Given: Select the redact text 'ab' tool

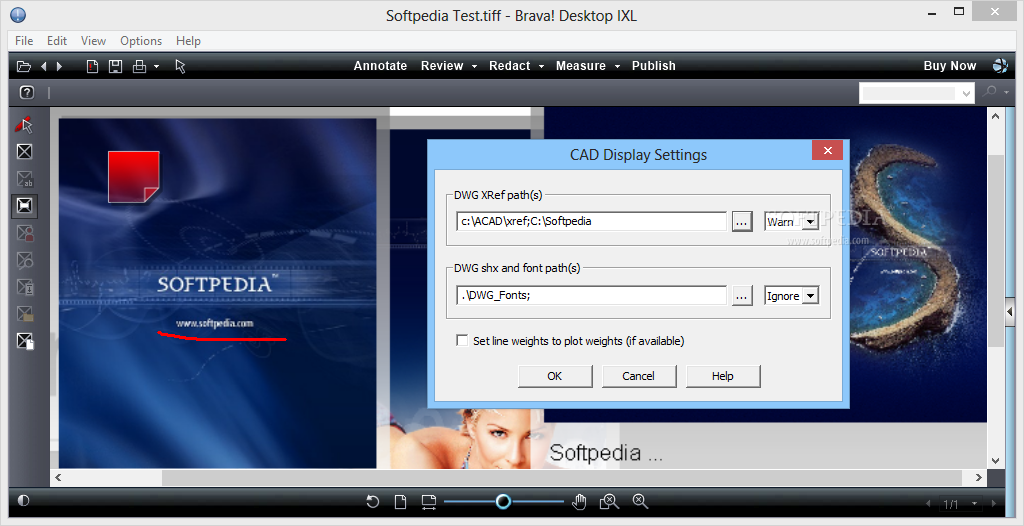Looking at the screenshot, I should click(x=24, y=179).
